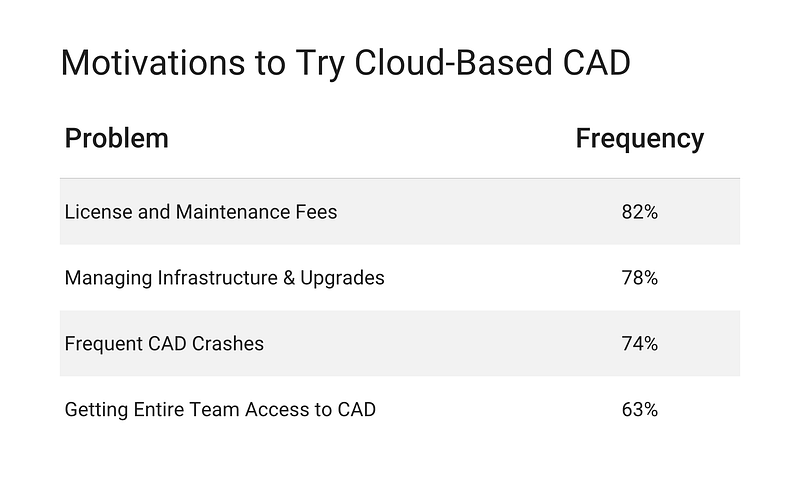Image resolution: width=800 pixels, height=477 pixels.
Task: Click the word Maintenance in first row
Action: click(233, 212)
